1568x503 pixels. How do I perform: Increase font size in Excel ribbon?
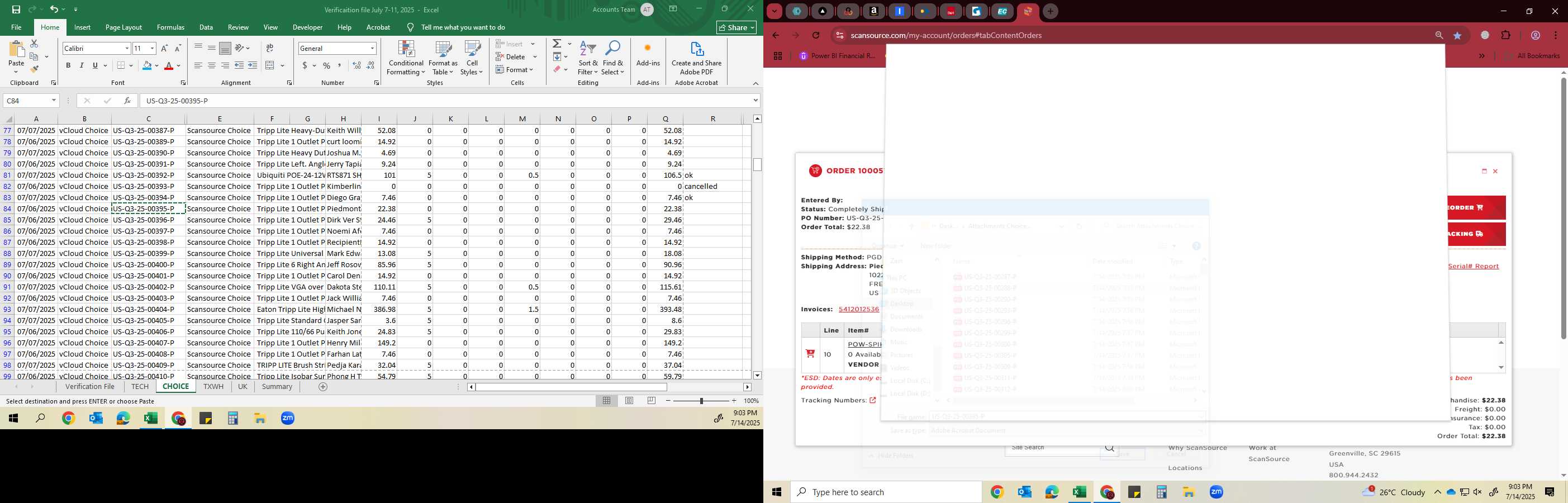(x=164, y=48)
